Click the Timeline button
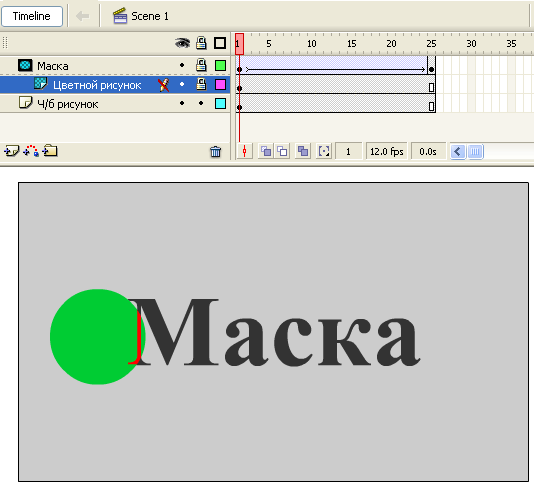 pyautogui.click(x=32, y=16)
